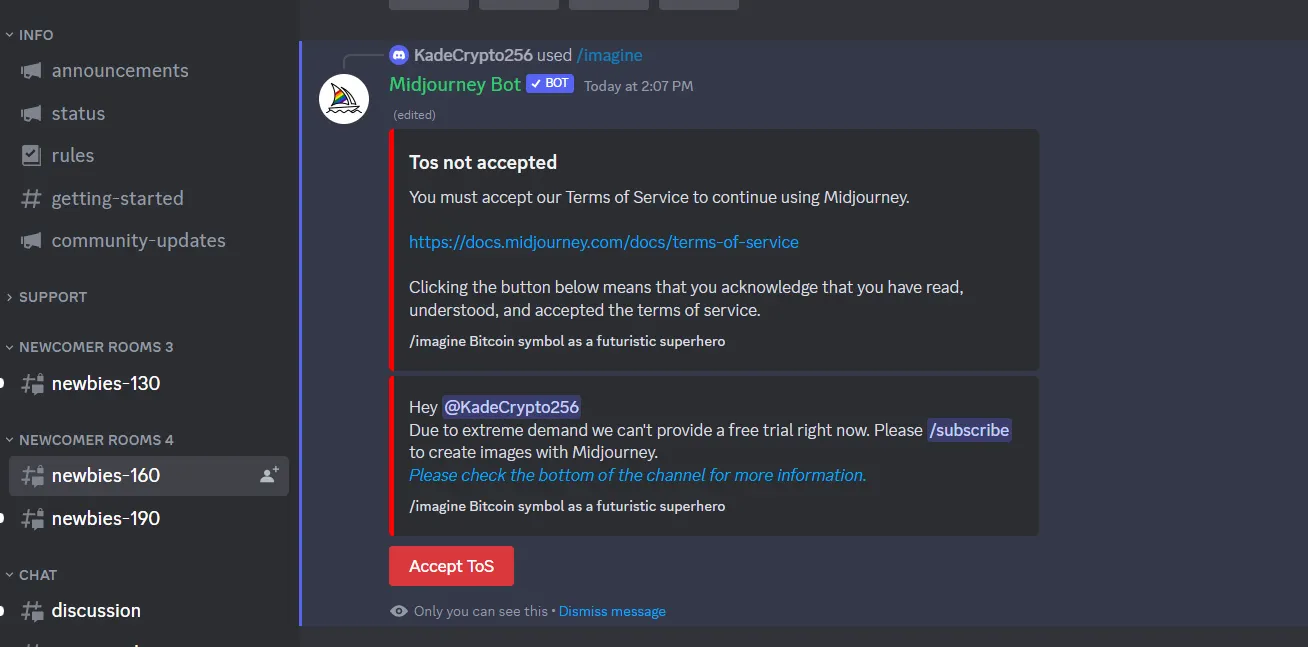Open the newbies-190 channel

pyautogui.click(x=106, y=519)
